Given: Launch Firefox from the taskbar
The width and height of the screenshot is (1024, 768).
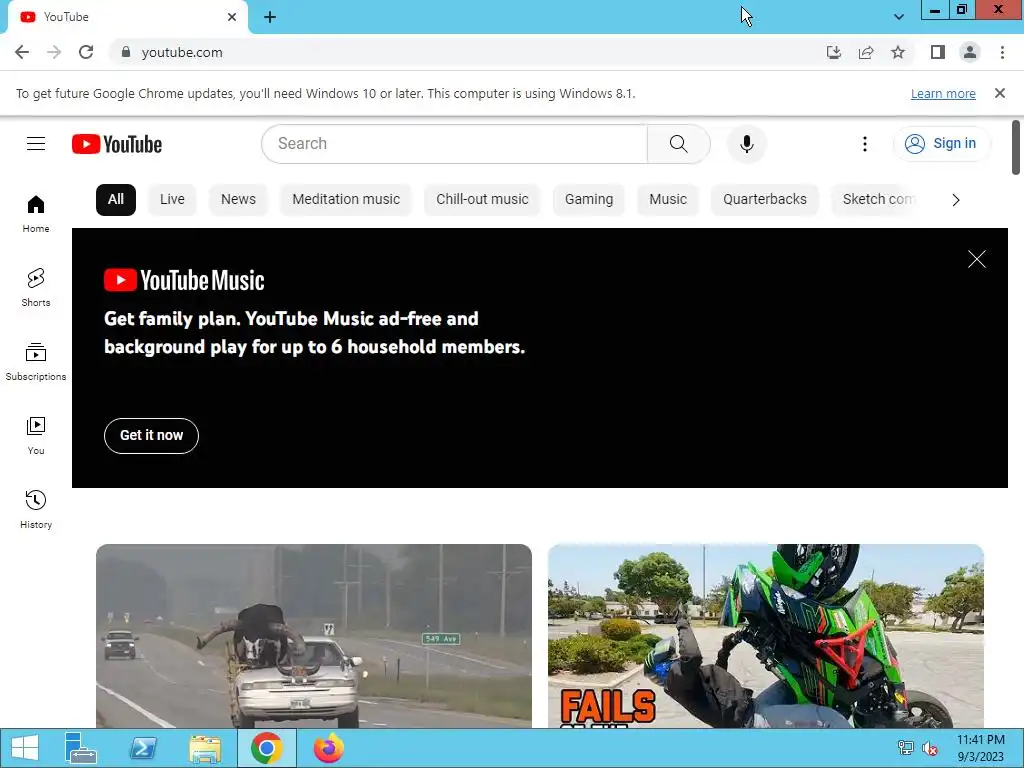Looking at the screenshot, I should point(328,748).
